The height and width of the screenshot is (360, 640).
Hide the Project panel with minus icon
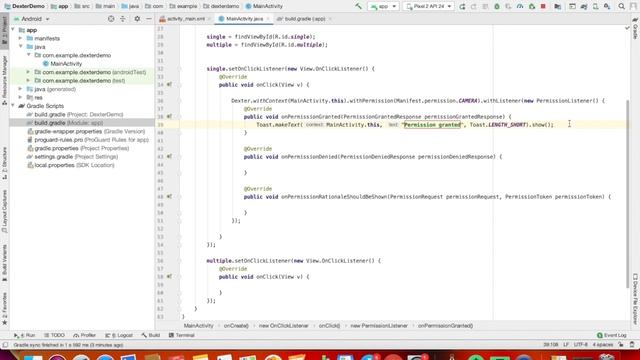[149, 19]
